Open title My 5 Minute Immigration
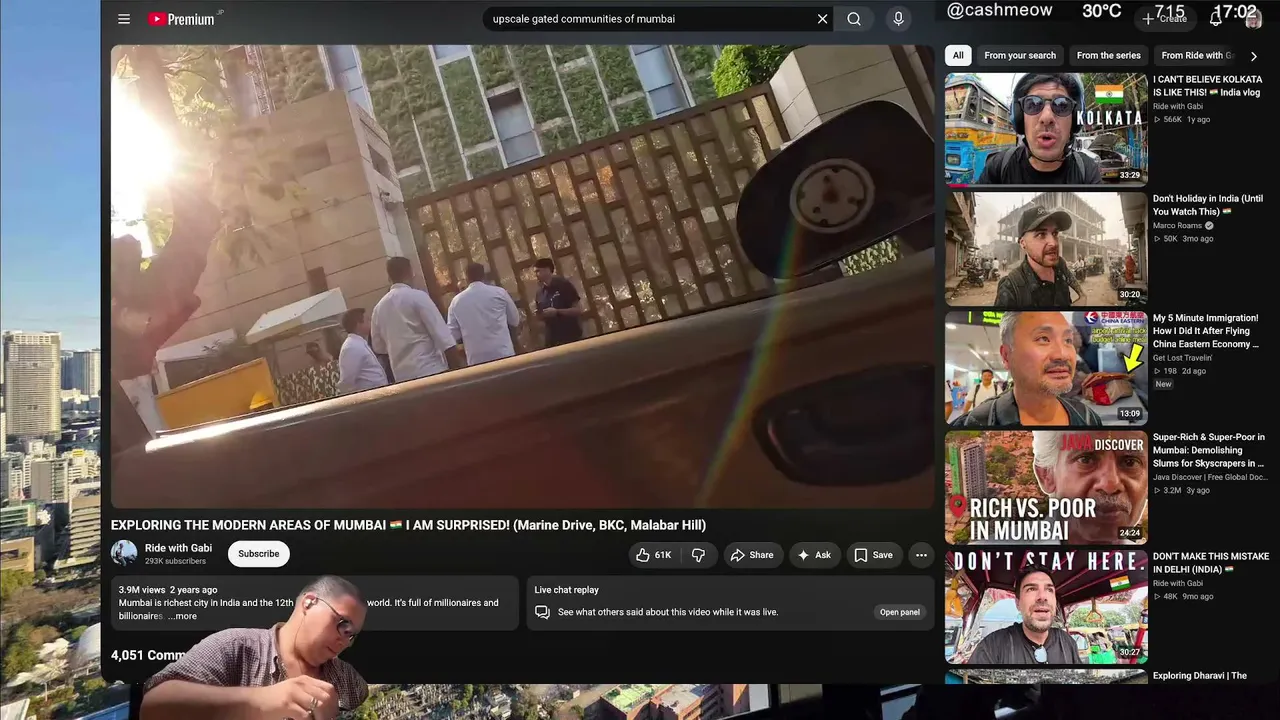This screenshot has height=720, width=1280. (x=1206, y=331)
